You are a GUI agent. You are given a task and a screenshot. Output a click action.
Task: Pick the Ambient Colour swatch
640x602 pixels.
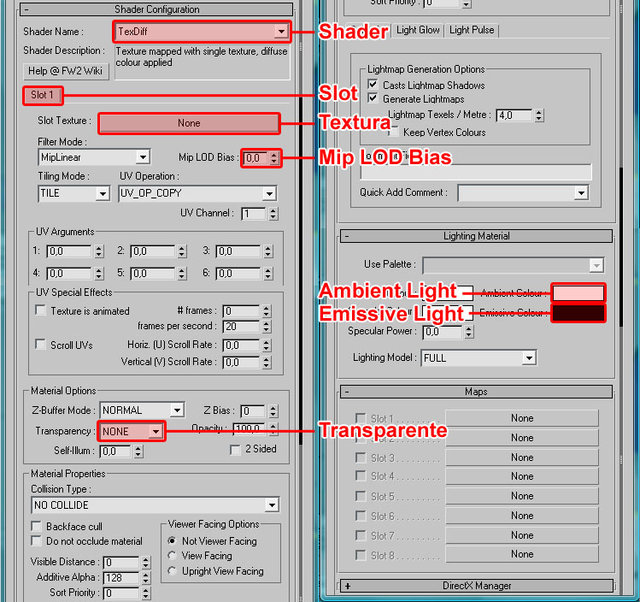579,293
